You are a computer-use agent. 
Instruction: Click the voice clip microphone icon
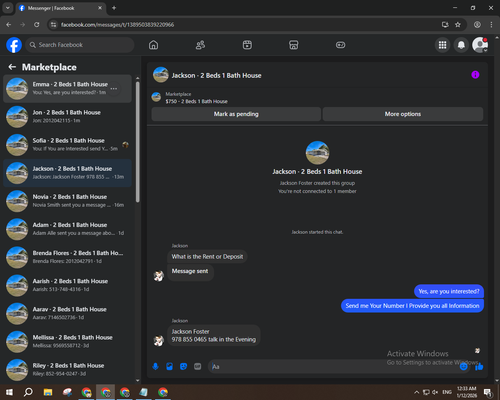(x=155, y=367)
